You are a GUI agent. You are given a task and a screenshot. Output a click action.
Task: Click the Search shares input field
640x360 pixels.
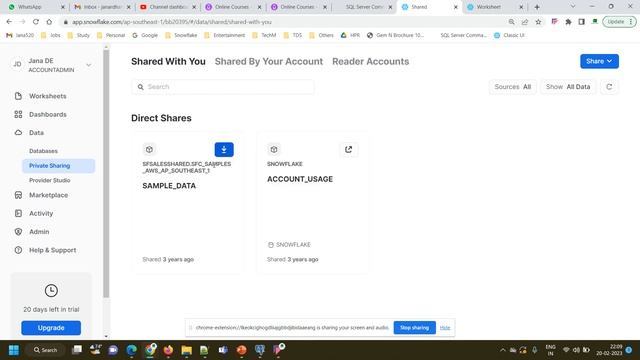click(x=223, y=87)
